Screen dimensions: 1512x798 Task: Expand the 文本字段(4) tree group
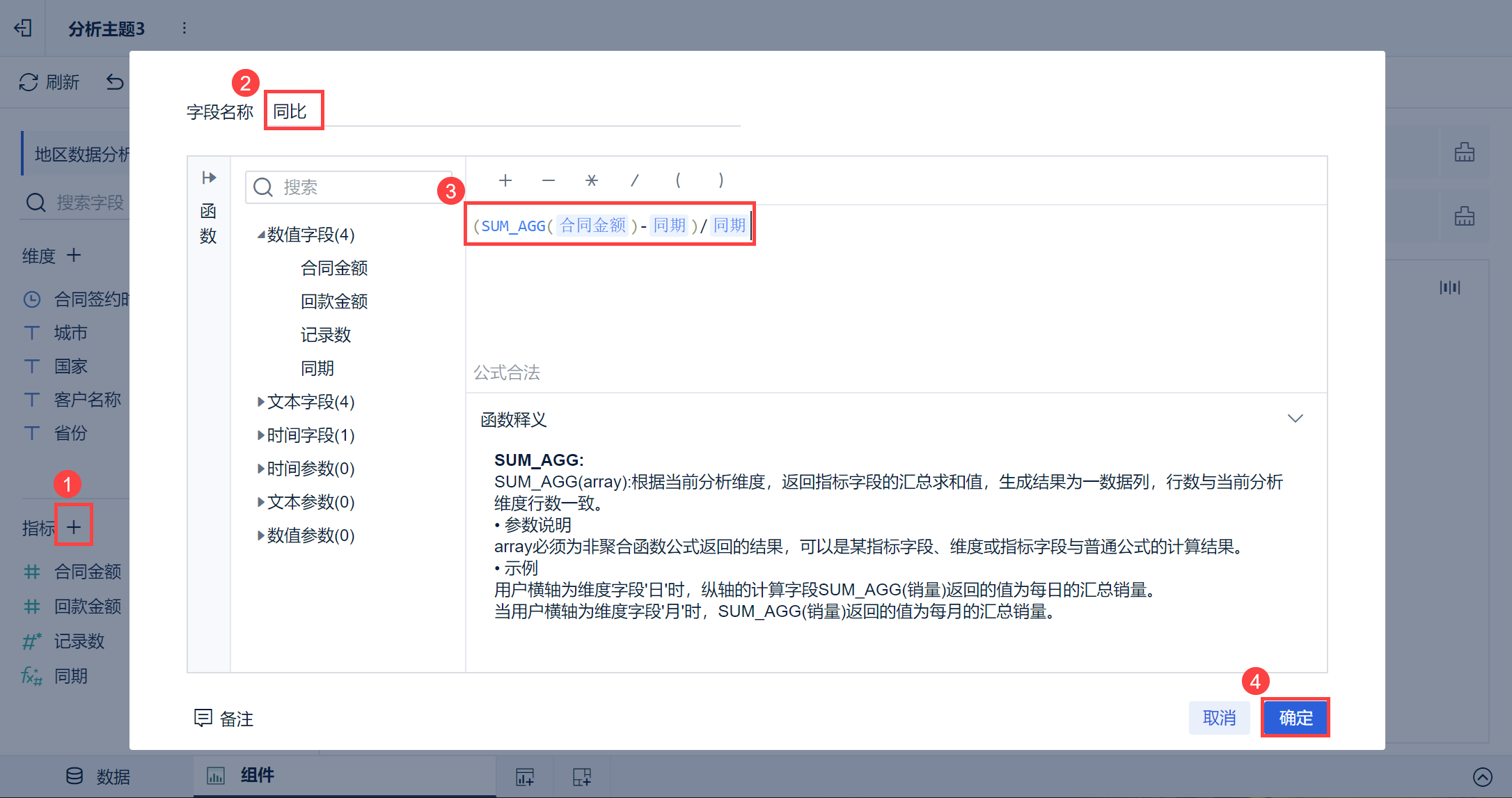[x=260, y=402]
